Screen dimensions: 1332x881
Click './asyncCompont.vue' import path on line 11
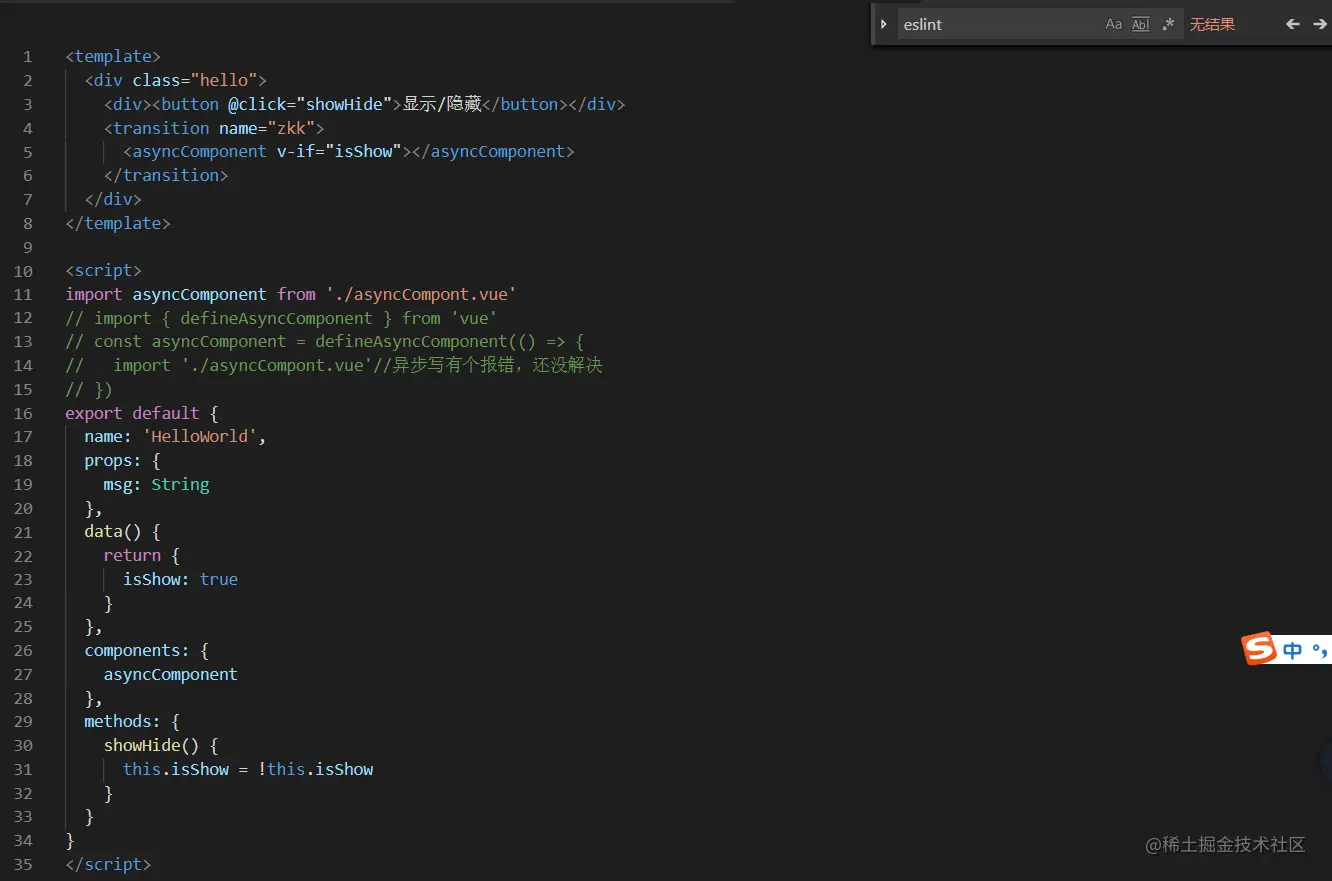tap(421, 294)
